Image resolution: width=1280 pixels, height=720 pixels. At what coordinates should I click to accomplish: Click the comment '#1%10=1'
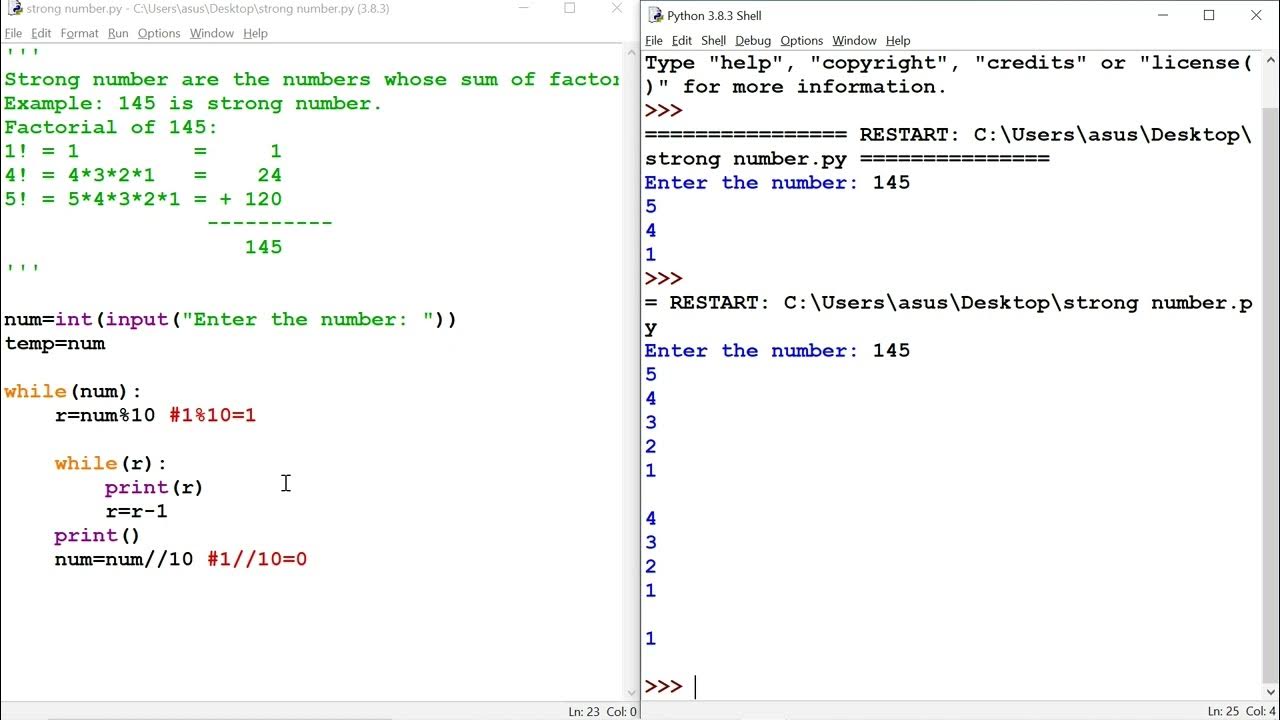pyautogui.click(x=213, y=415)
